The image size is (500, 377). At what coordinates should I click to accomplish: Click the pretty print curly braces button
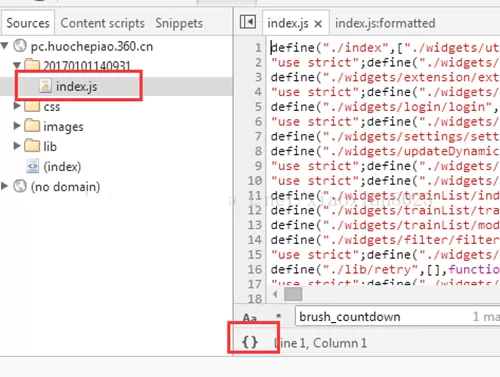(250, 342)
